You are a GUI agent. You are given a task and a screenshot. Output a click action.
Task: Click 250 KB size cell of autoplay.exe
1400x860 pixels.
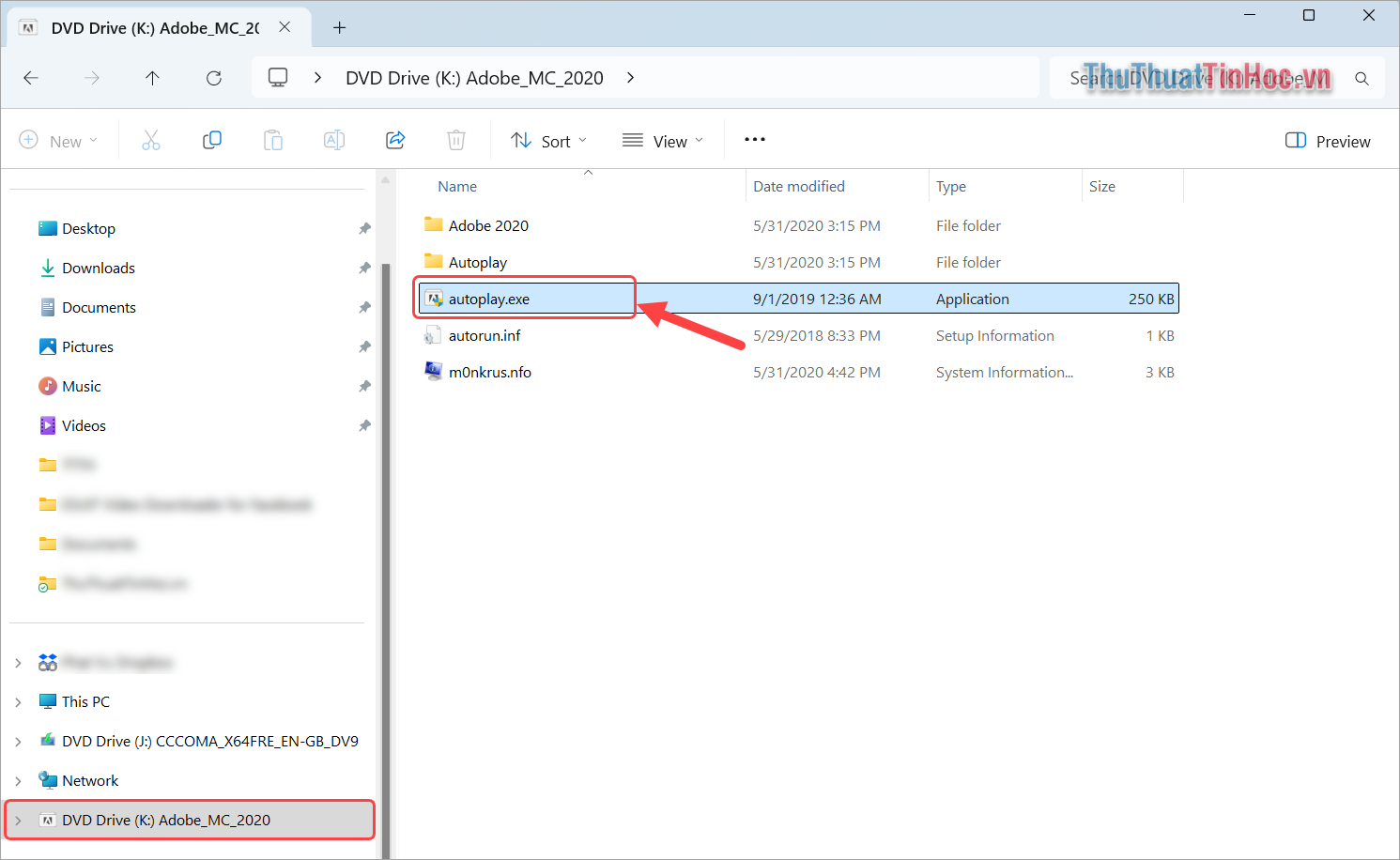1151,299
